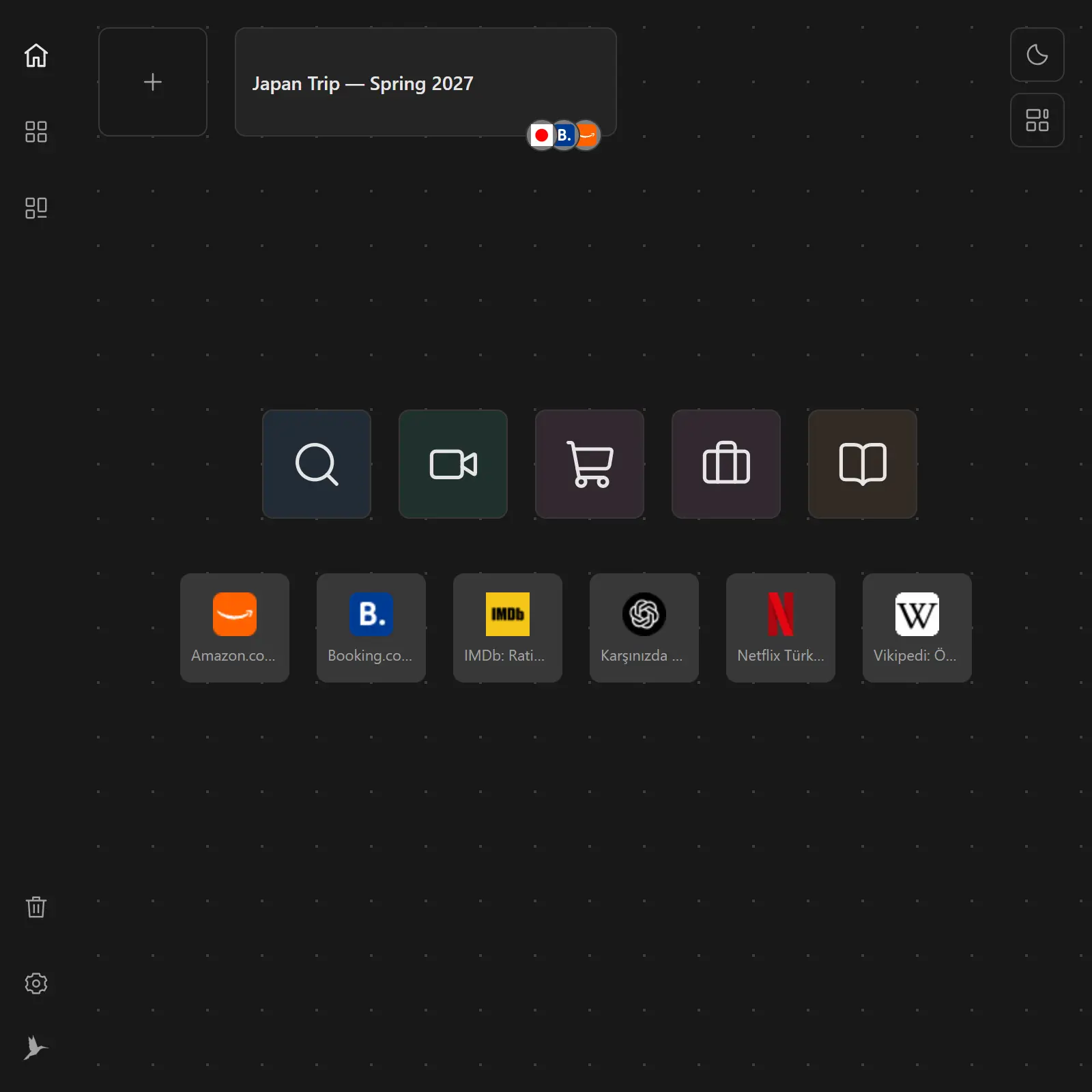Open the trash bin in sidebar
The height and width of the screenshot is (1092, 1092).
coord(36,907)
